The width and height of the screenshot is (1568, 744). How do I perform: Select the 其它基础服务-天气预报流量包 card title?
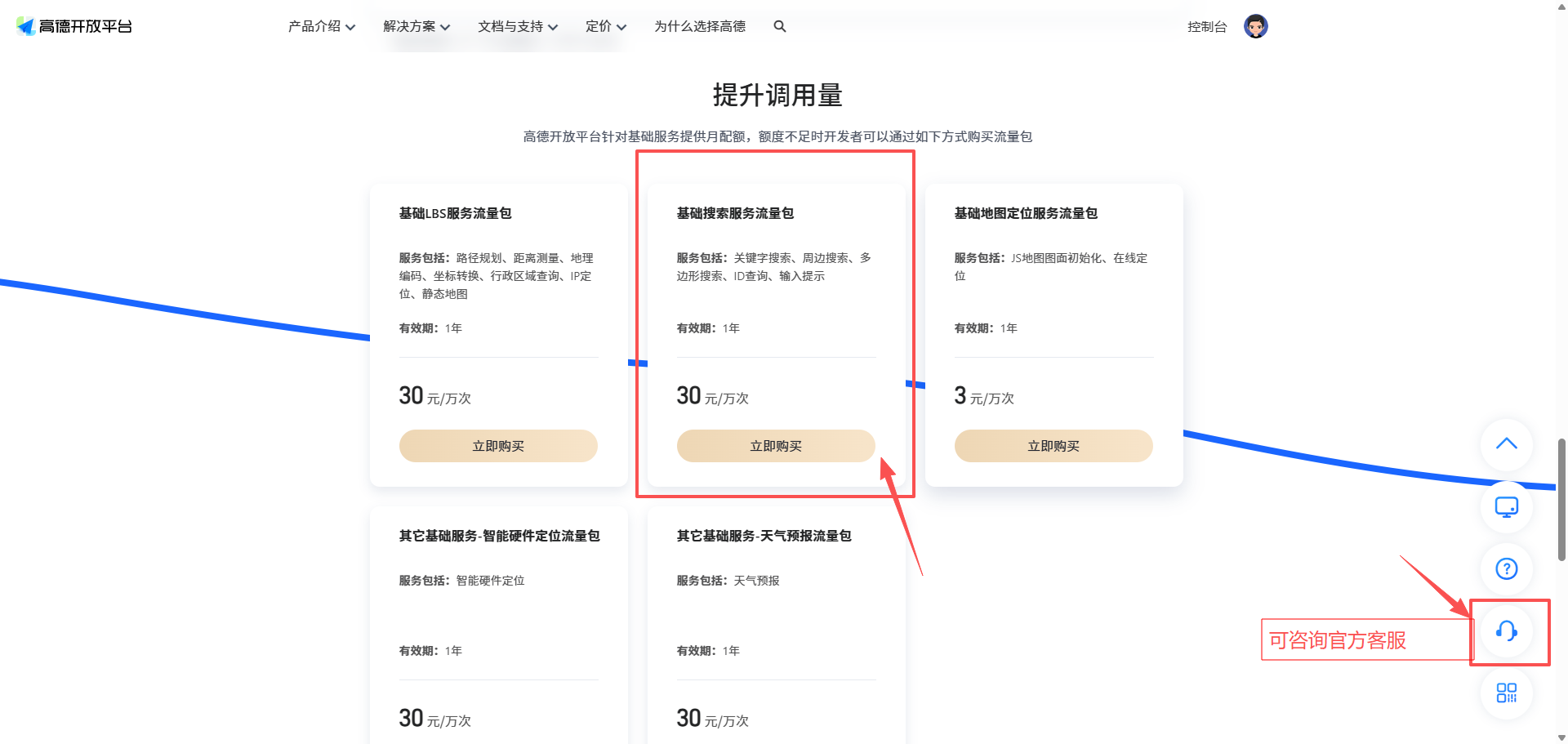click(x=764, y=536)
